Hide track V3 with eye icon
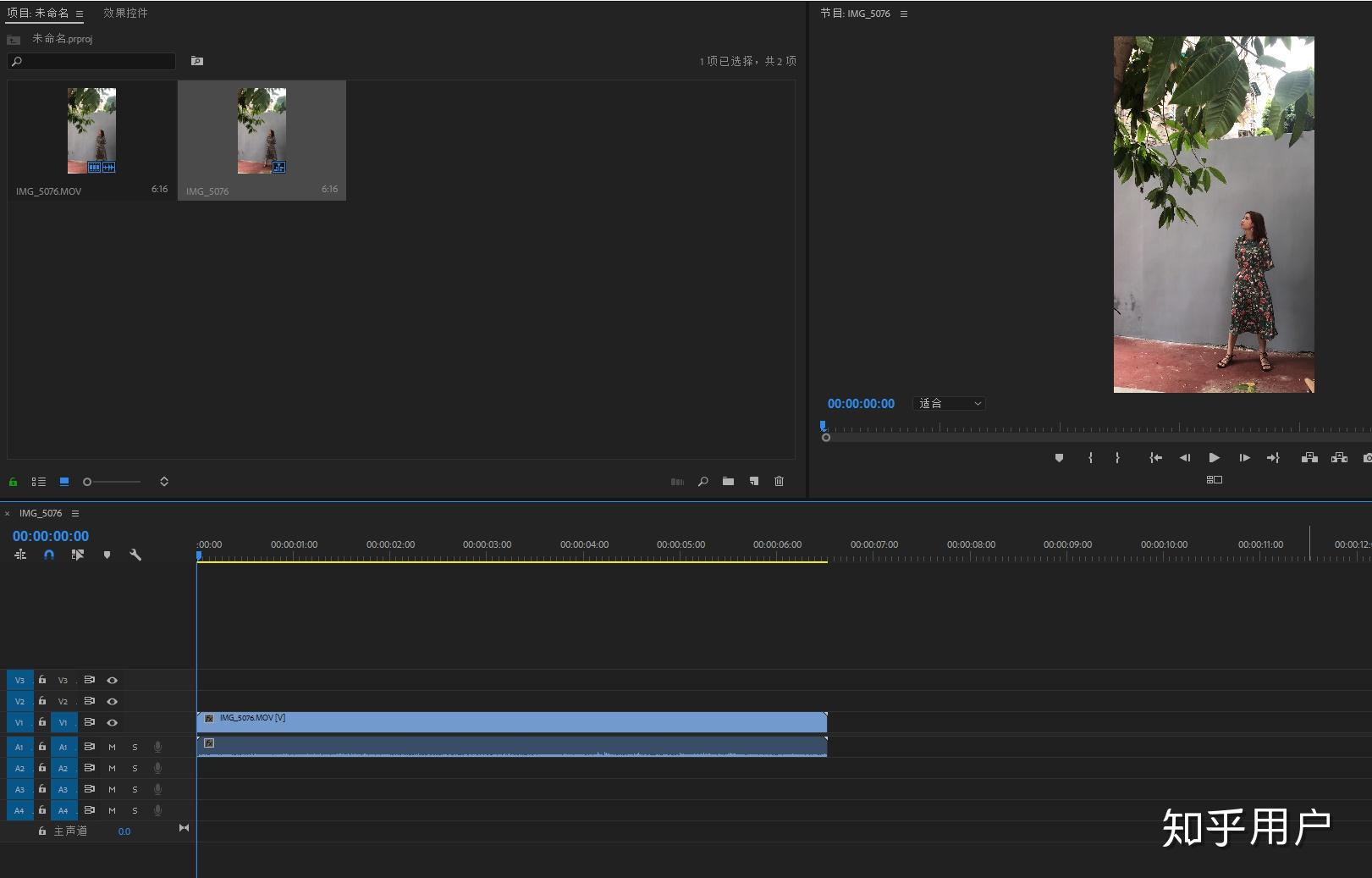This screenshot has height=878, width=1372. point(112,680)
